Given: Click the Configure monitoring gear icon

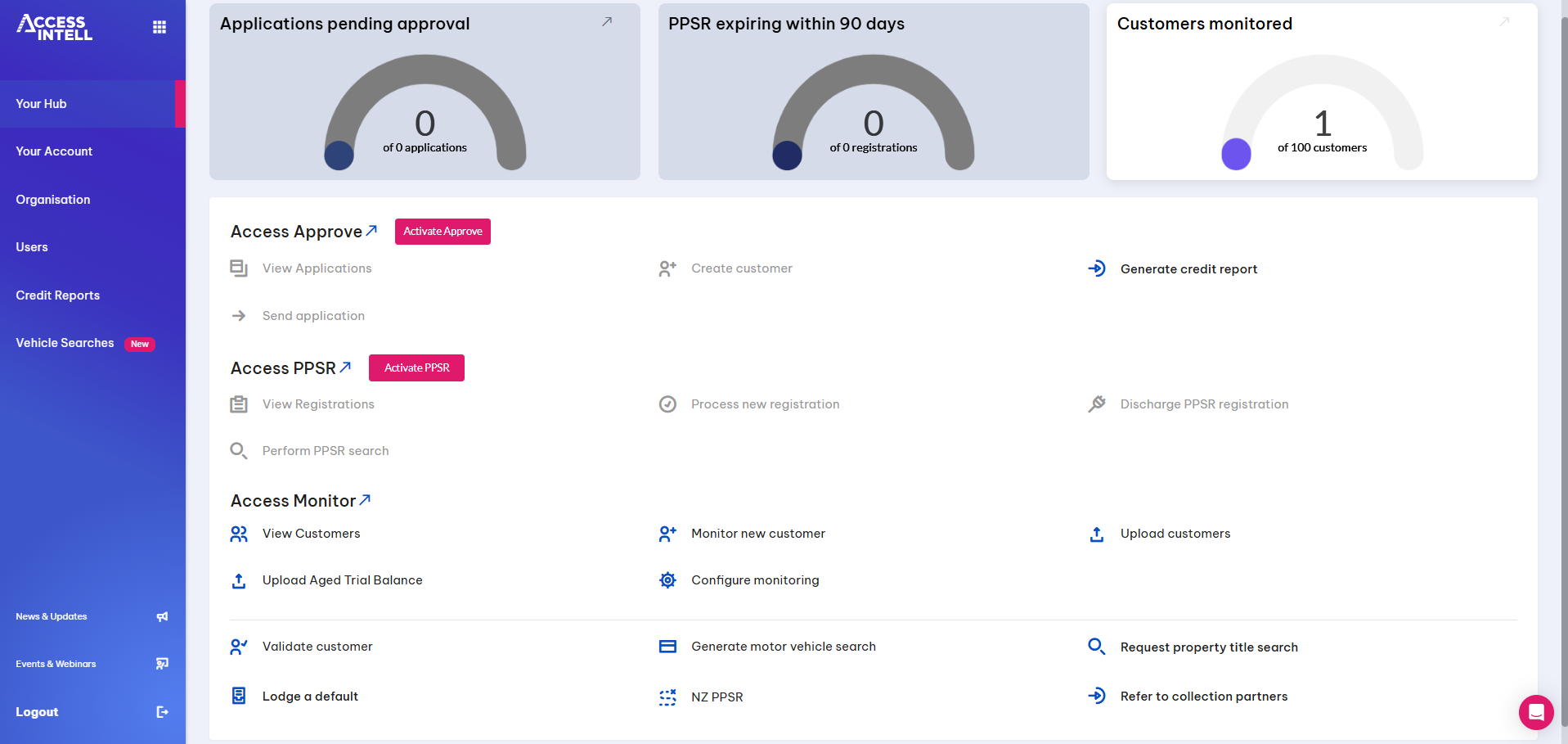Looking at the screenshot, I should [667, 580].
